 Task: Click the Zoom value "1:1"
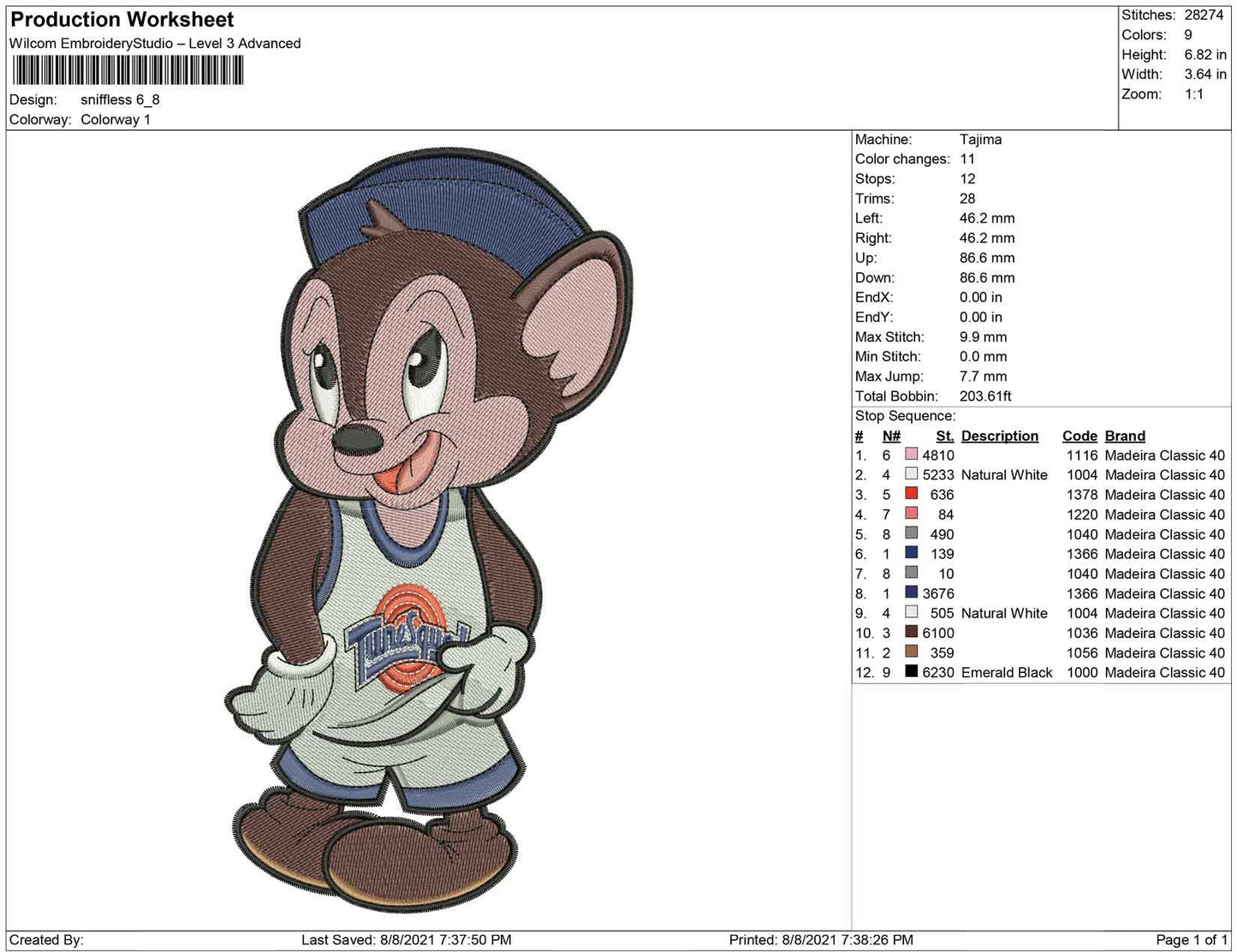point(1194,94)
